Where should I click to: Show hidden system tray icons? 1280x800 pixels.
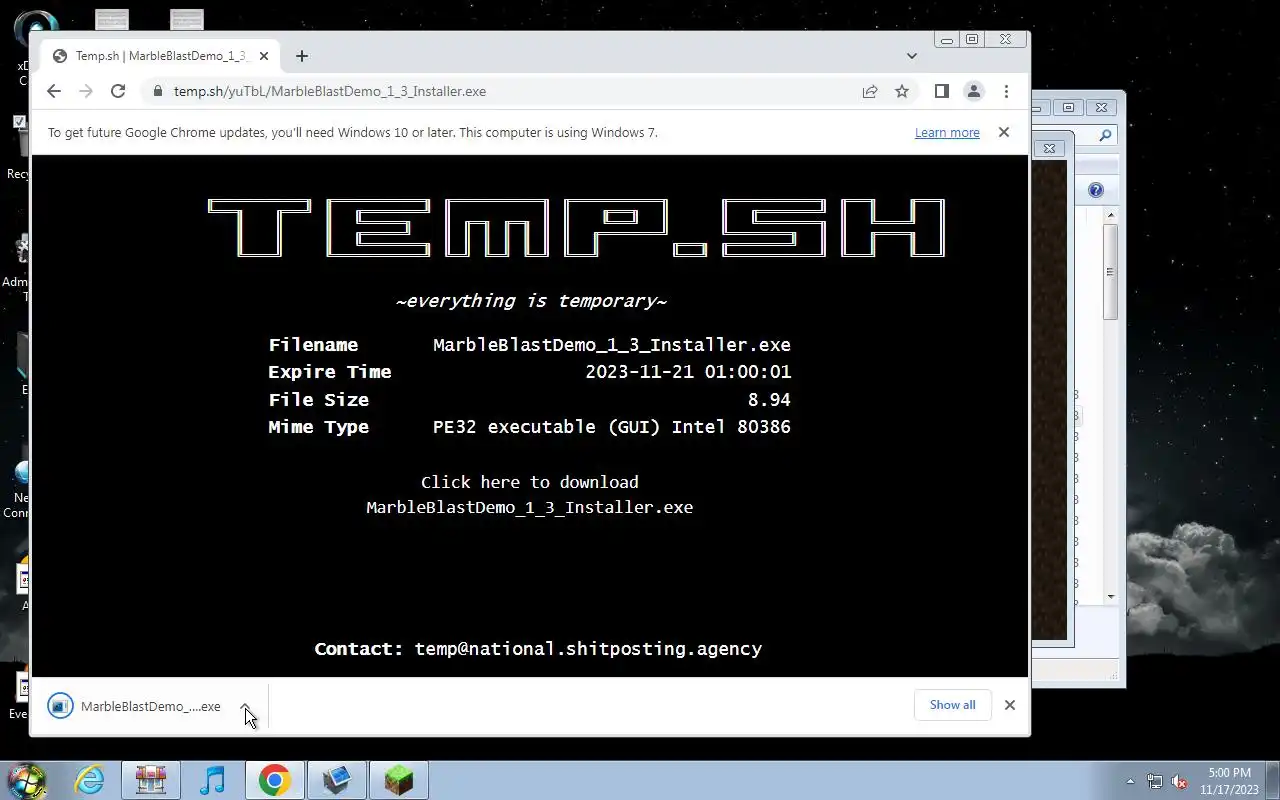(1131, 781)
